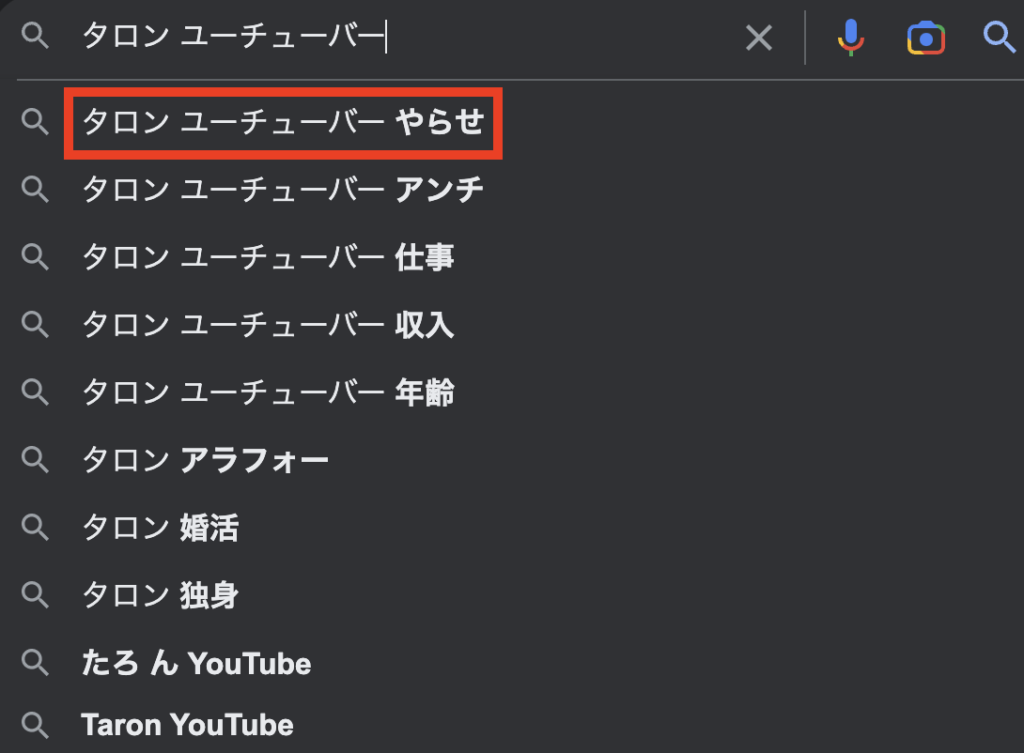Screen dimensions: 1024x753
Task: Choose the たろ ん YouTube suggestion
Action: (x=196, y=663)
